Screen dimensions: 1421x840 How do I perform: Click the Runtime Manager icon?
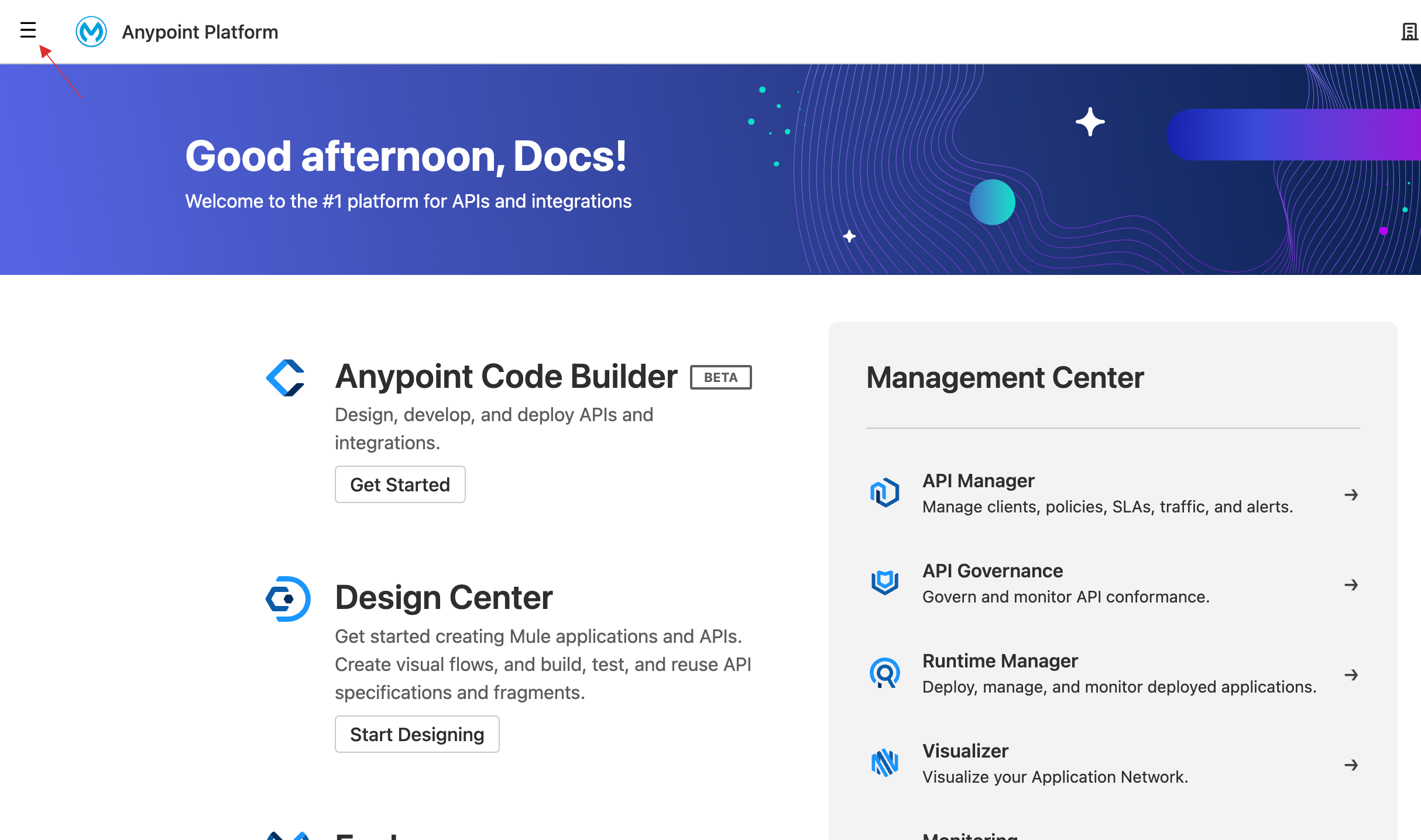(884, 673)
